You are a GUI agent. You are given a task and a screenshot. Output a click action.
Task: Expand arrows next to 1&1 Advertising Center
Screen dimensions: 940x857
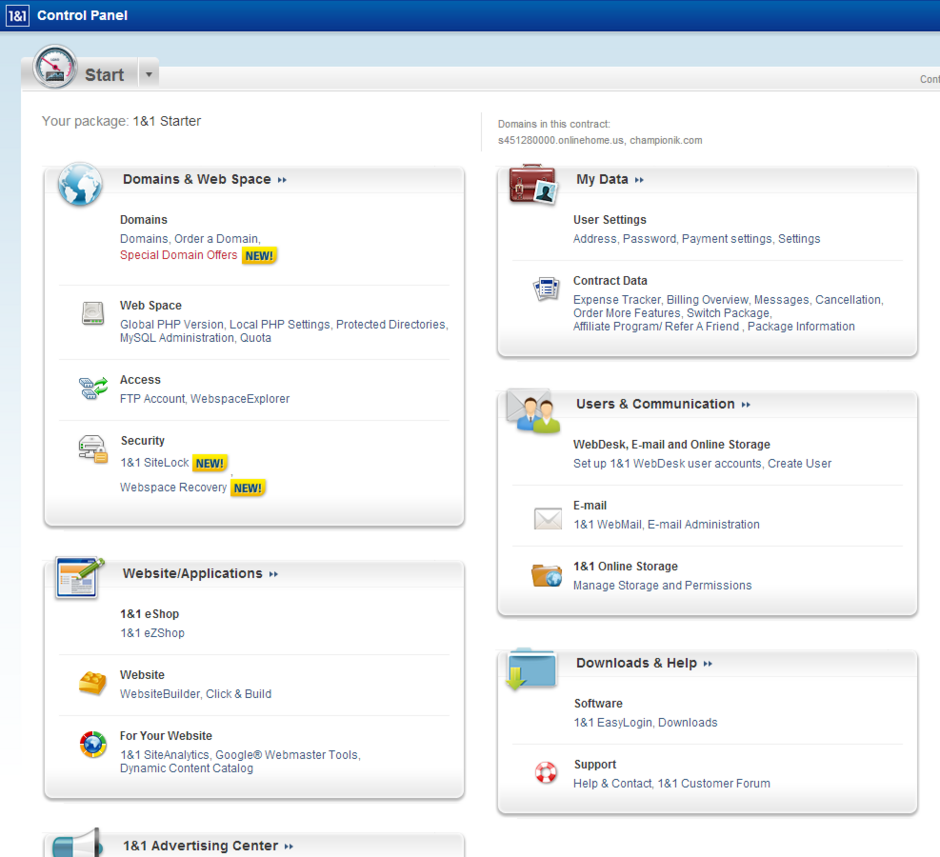[289, 846]
